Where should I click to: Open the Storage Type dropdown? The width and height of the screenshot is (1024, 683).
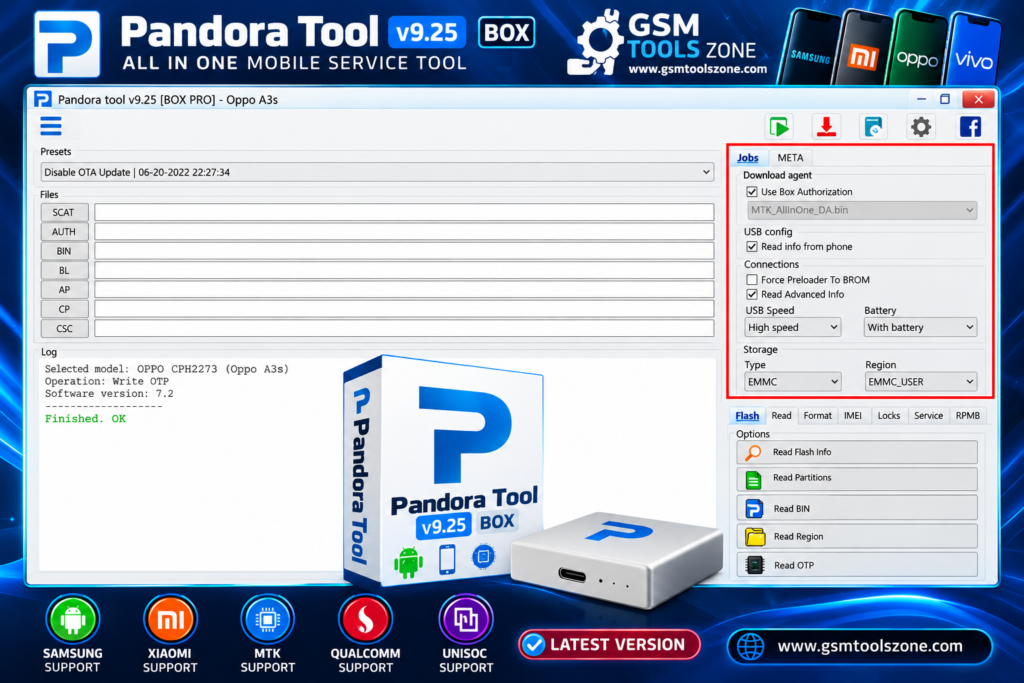pos(793,382)
